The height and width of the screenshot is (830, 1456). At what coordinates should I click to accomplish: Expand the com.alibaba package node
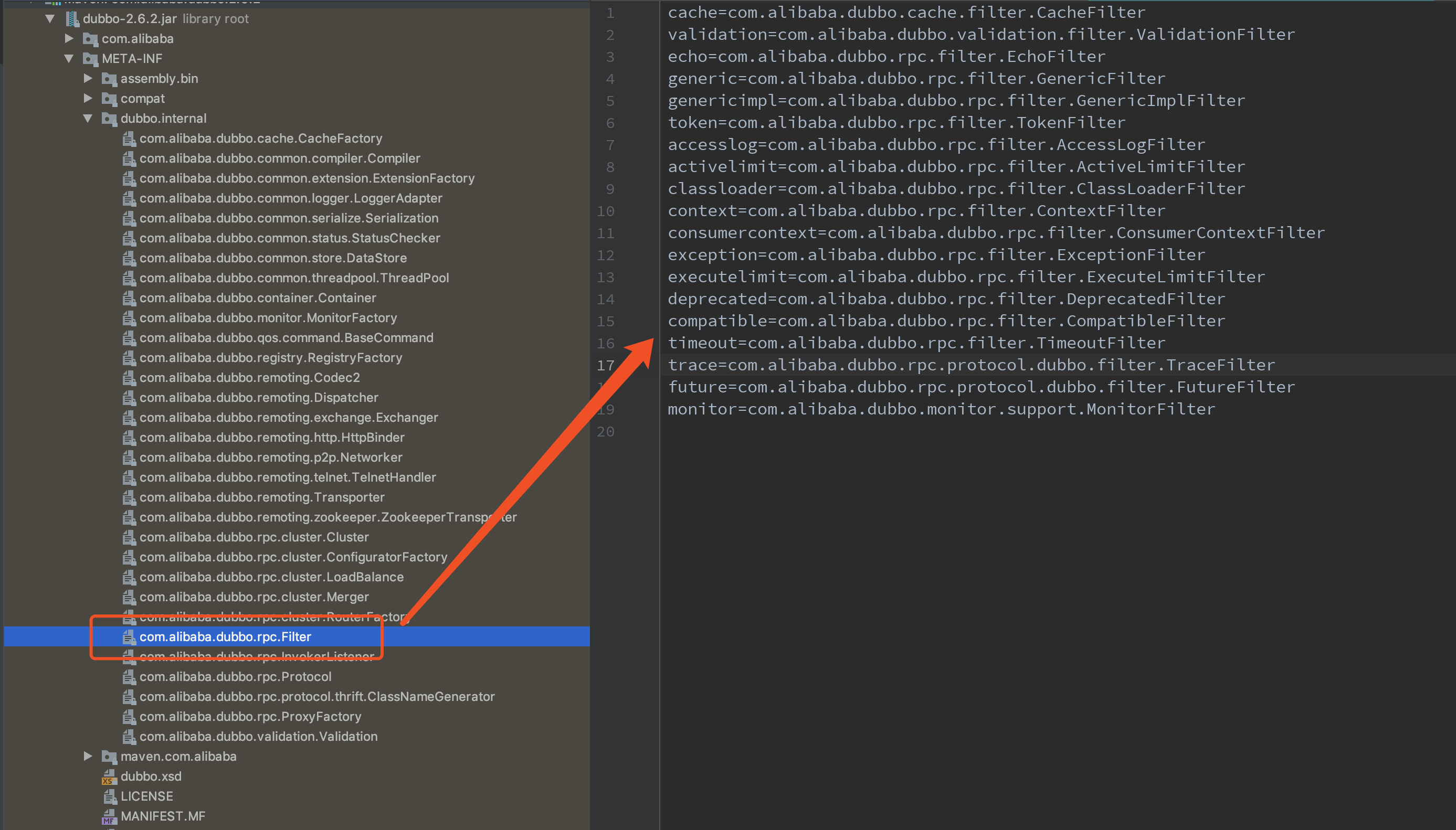pyautogui.click(x=69, y=39)
